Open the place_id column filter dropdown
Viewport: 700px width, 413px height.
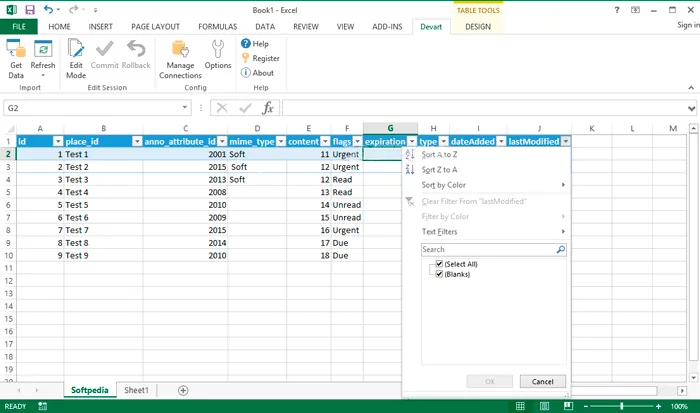coord(137,142)
